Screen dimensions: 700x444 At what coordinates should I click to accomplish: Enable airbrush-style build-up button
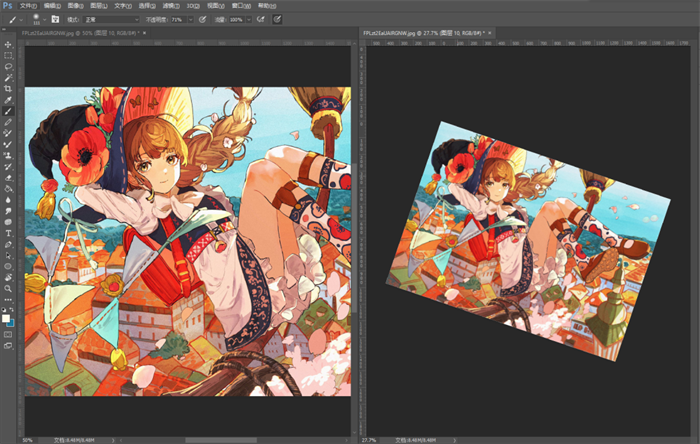[x=261, y=19]
